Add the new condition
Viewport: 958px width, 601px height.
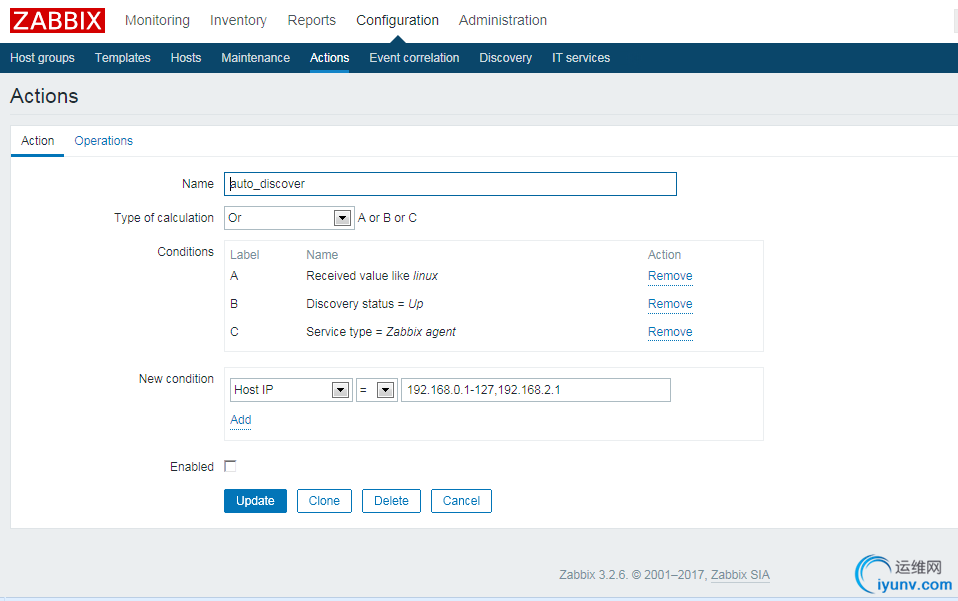tap(241, 420)
